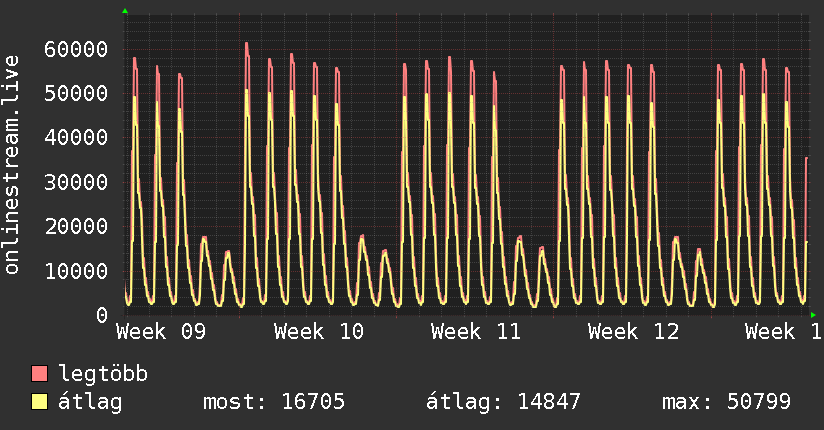Image resolution: width=824 pixels, height=430 pixels.
Task: Click the most: 16705 value
Action: 274,402
